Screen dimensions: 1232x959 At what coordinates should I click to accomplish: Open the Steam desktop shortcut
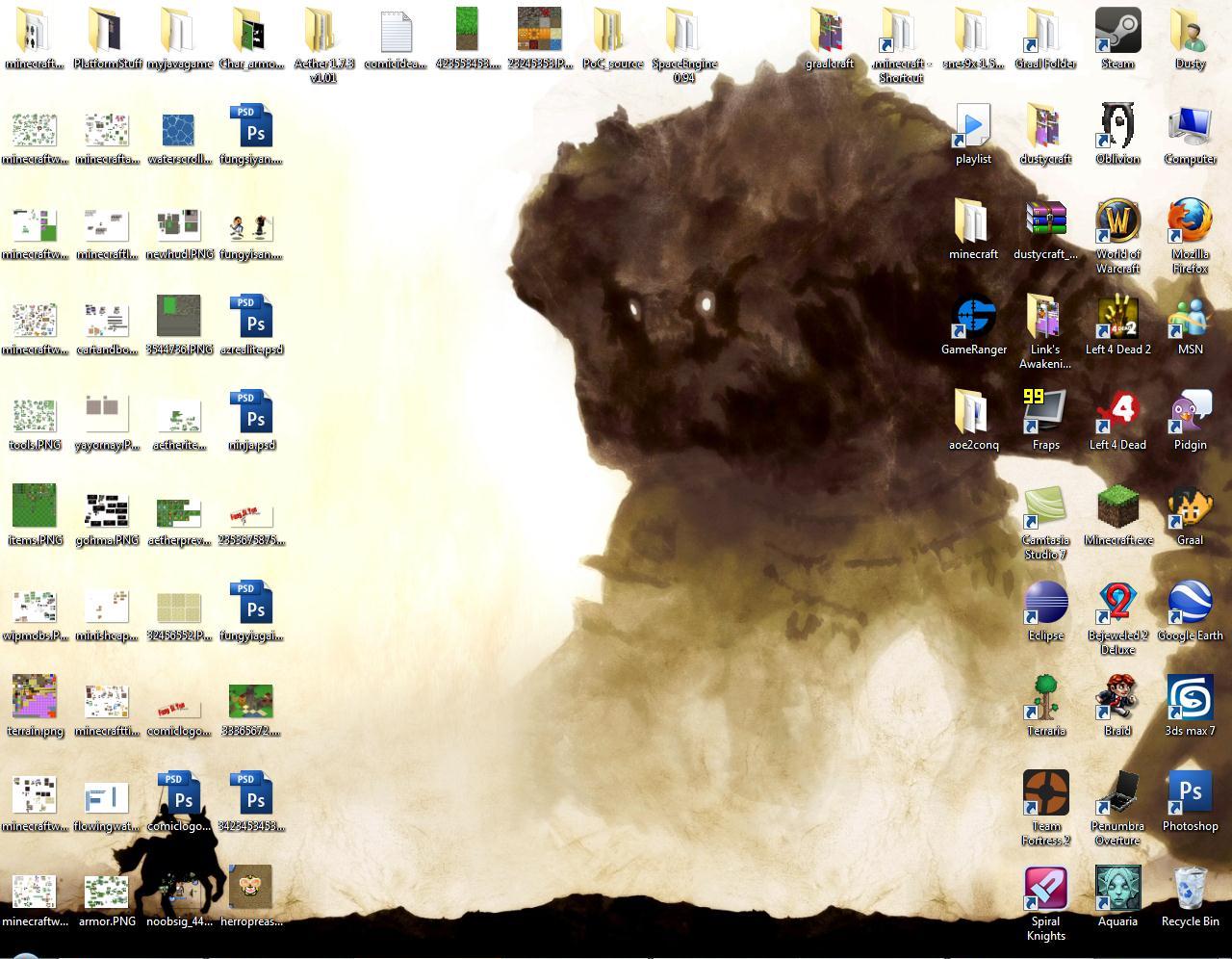click(x=1117, y=32)
